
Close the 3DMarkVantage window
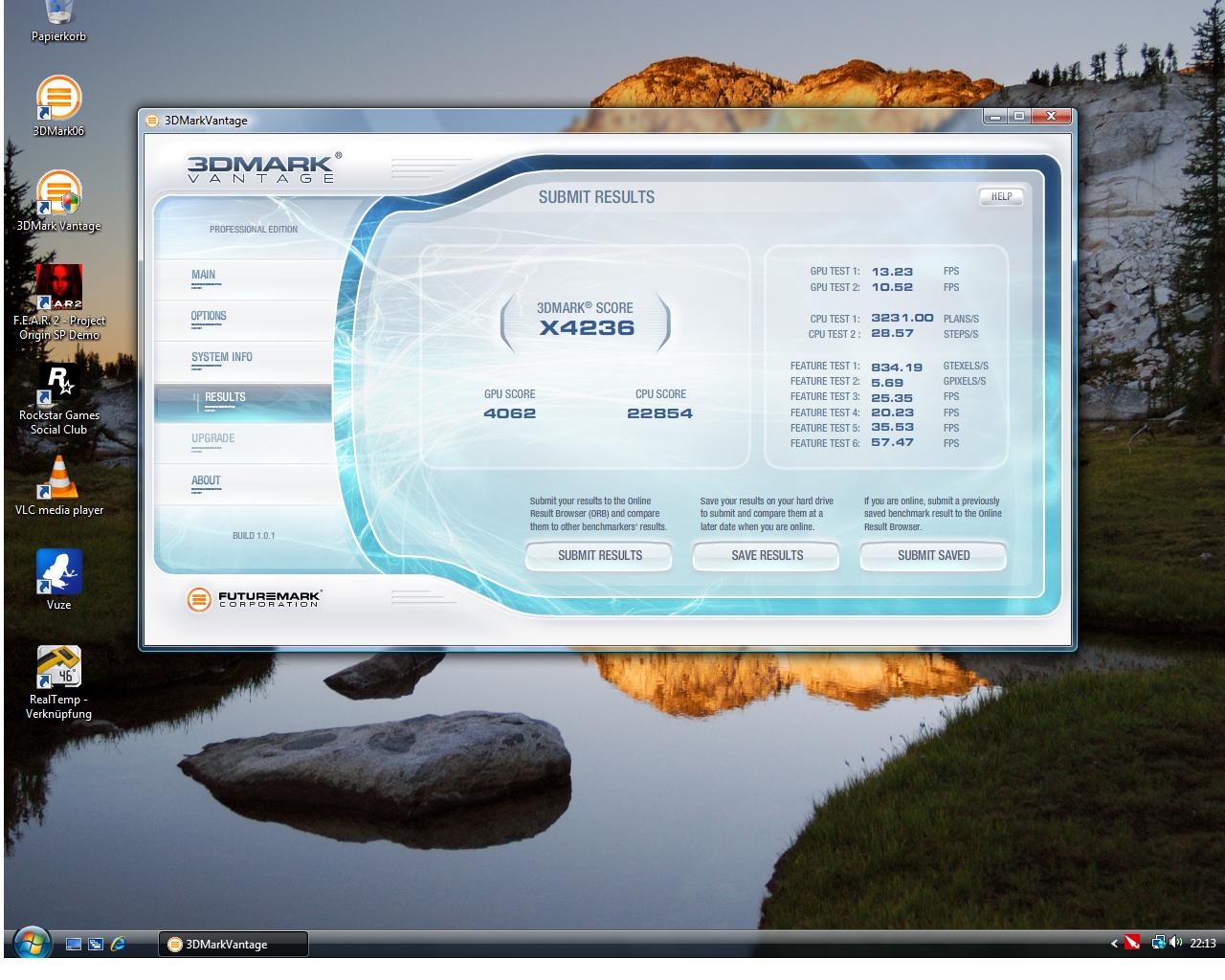(x=1051, y=117)
